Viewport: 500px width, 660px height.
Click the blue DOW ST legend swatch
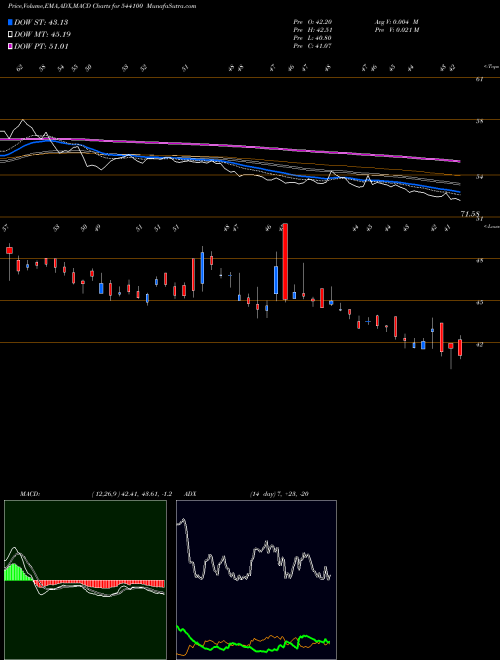tap(10, 22)
